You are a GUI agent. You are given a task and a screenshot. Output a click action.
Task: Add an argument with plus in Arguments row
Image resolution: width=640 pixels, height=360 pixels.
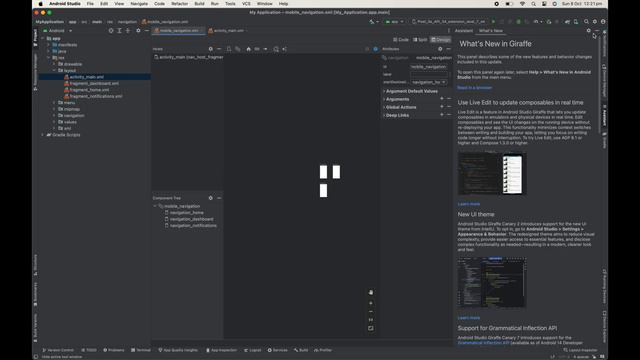tap(442, 99)
